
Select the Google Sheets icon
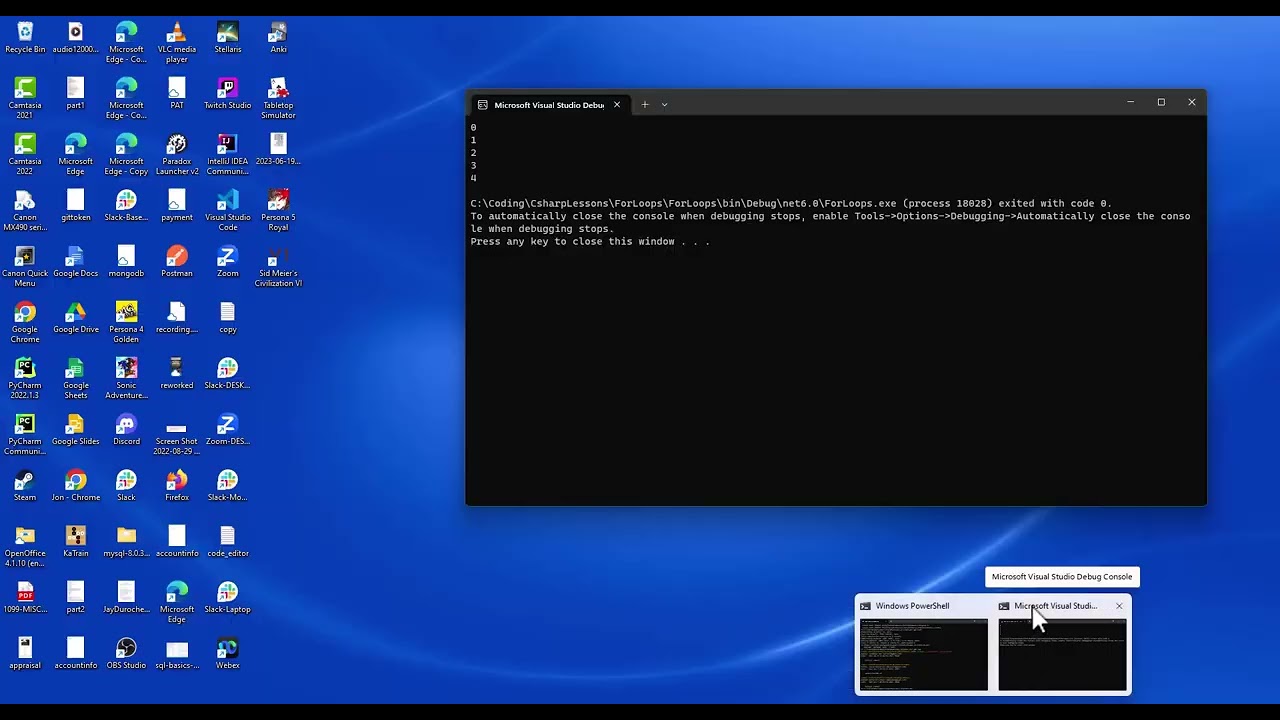[76, 379]
